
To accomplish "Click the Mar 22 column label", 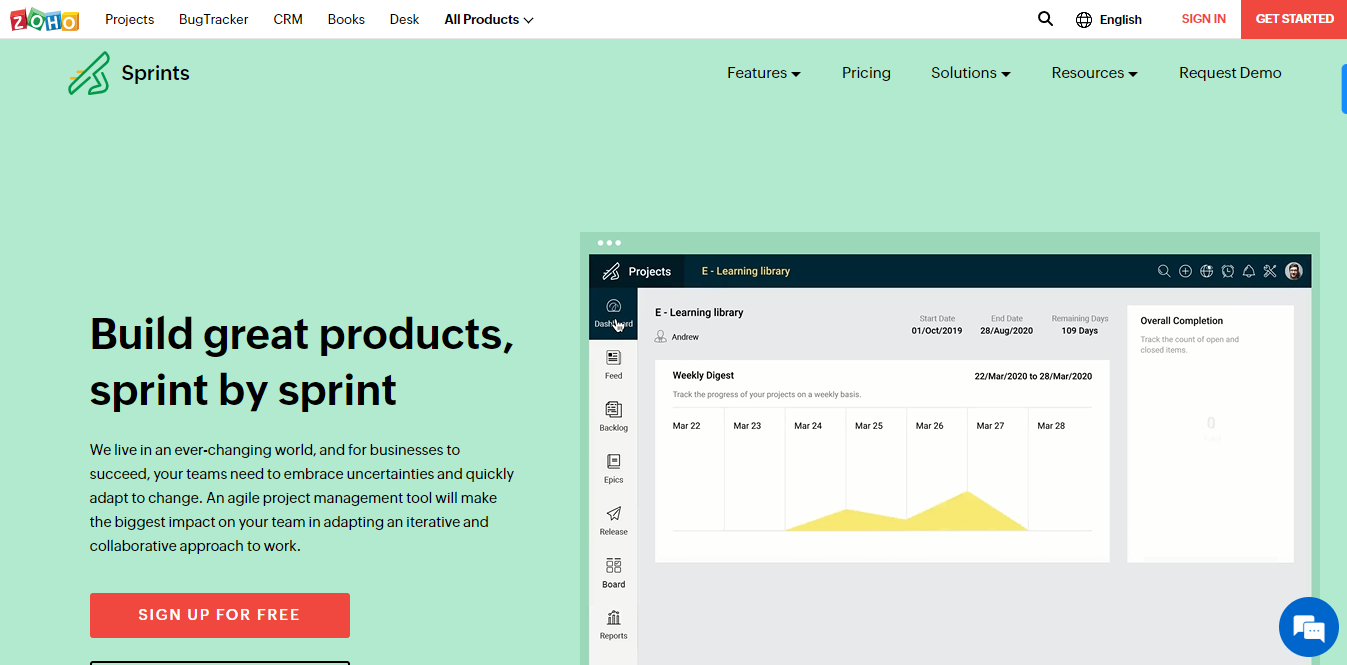I will click(x=687, y=426).
